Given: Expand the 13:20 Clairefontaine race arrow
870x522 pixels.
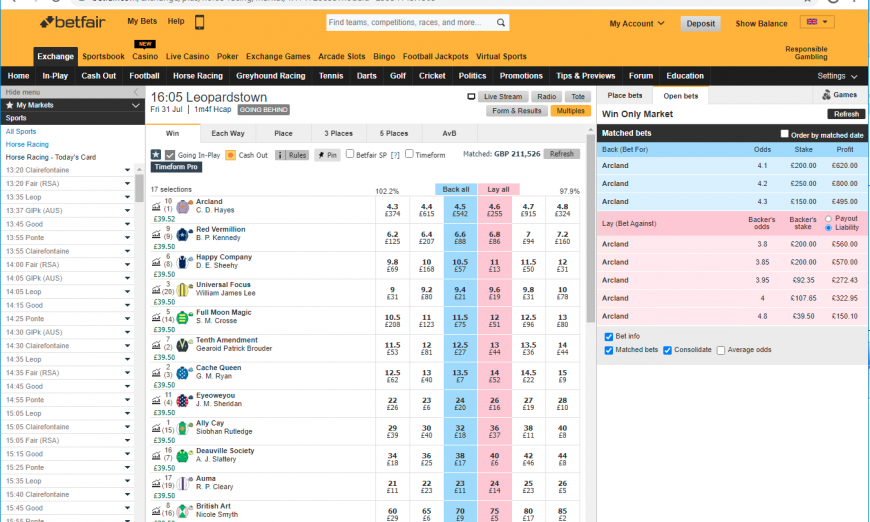Looking at the screenshot, I should click(x=128, y=170).
